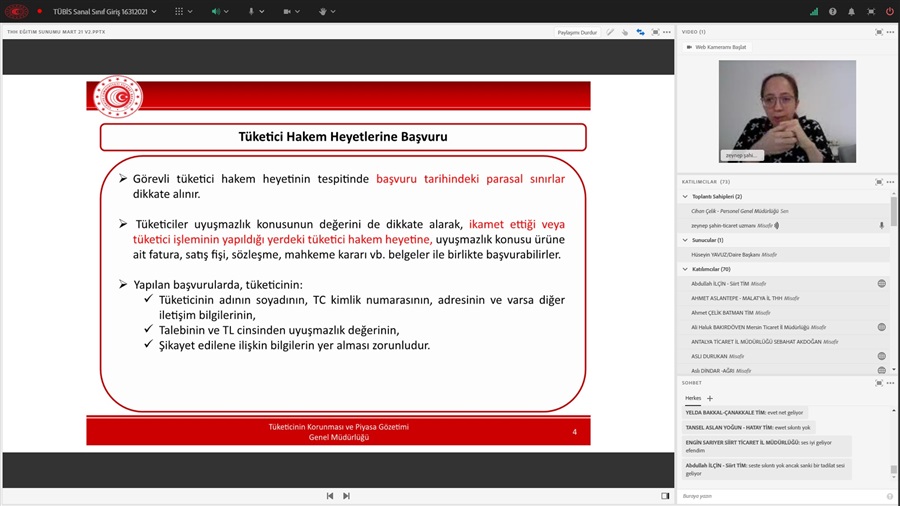900x506 pixels.
Task: Click the attendee list scroll-down arrow
Action: 894,371
